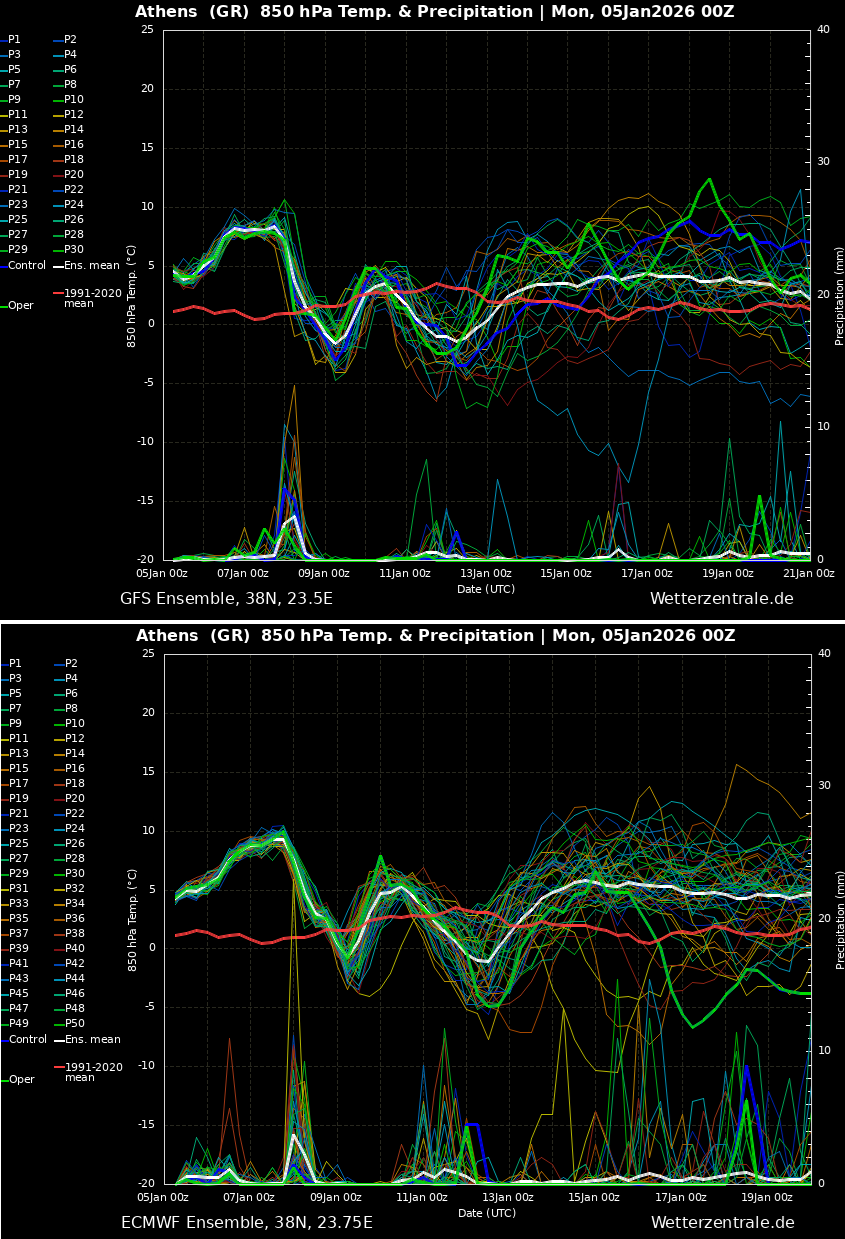Image resolution: width=845 pixels, height=1239 pixels.
Task: Open Wetterzentrale.de link under the ECMWF chart
Action: (x=722, y=1223)
